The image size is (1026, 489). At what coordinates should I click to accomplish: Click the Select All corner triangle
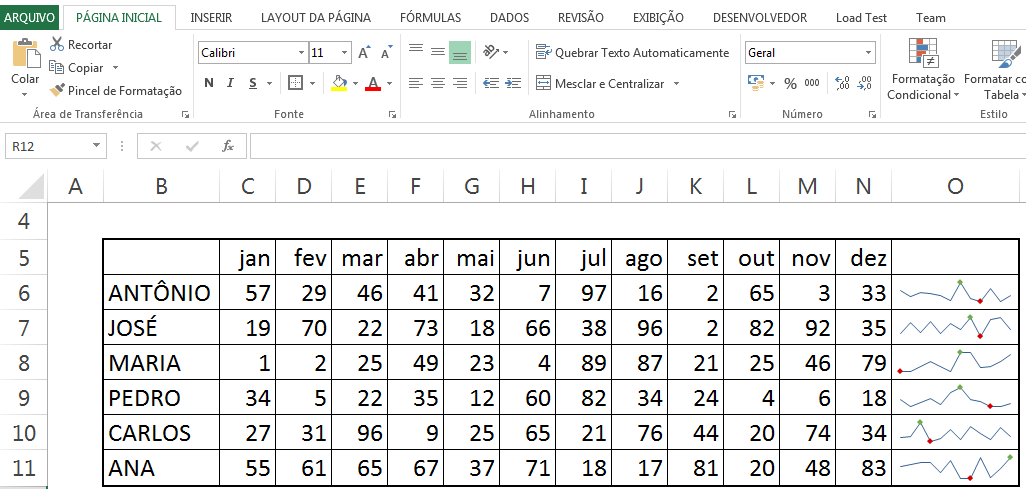click(x=31, y=187)
